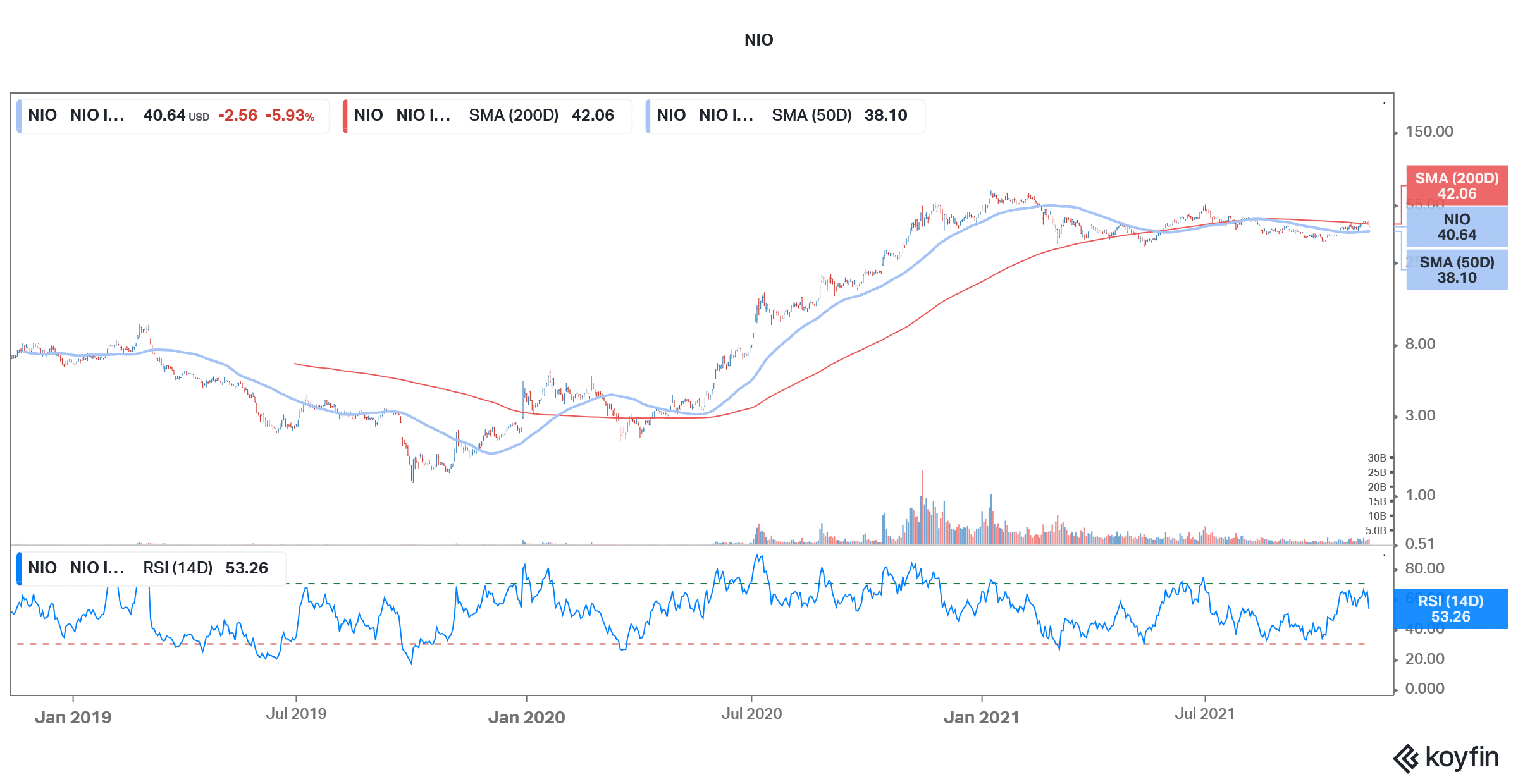Click the RSI panel corner options dot

1385,556
